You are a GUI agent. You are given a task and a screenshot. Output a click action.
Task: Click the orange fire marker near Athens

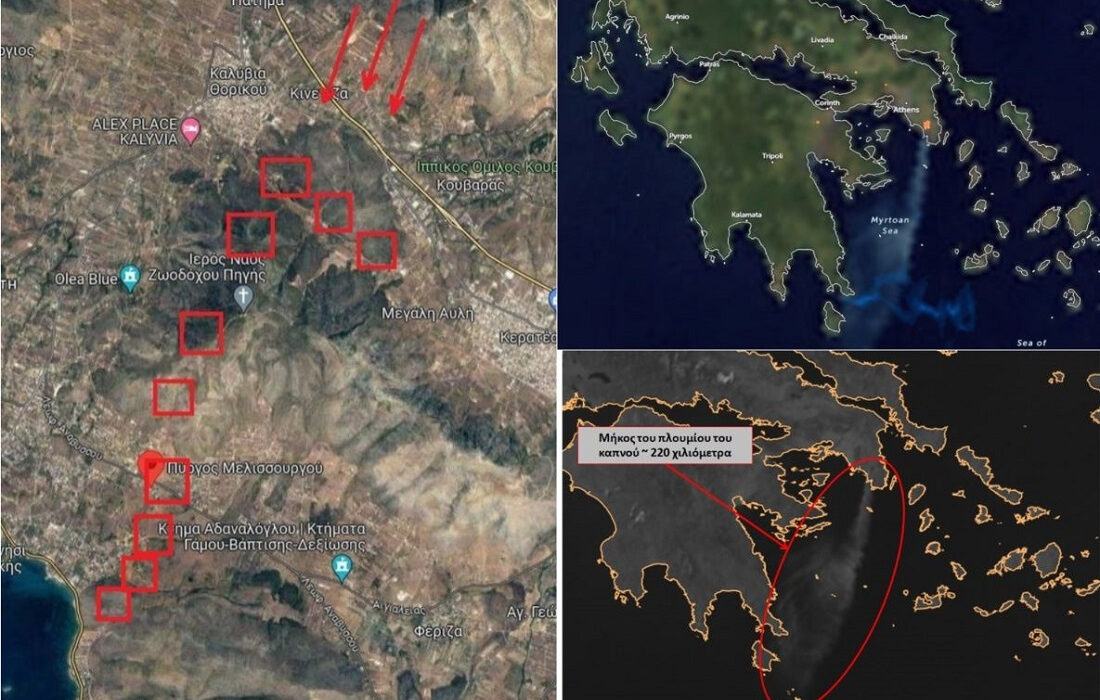click(x=927, y=125)
